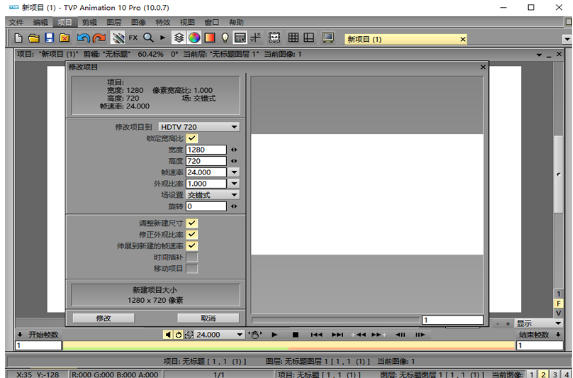Click the timeline window toolbar icon
The image size is (573, 378).
coord(240,38)
